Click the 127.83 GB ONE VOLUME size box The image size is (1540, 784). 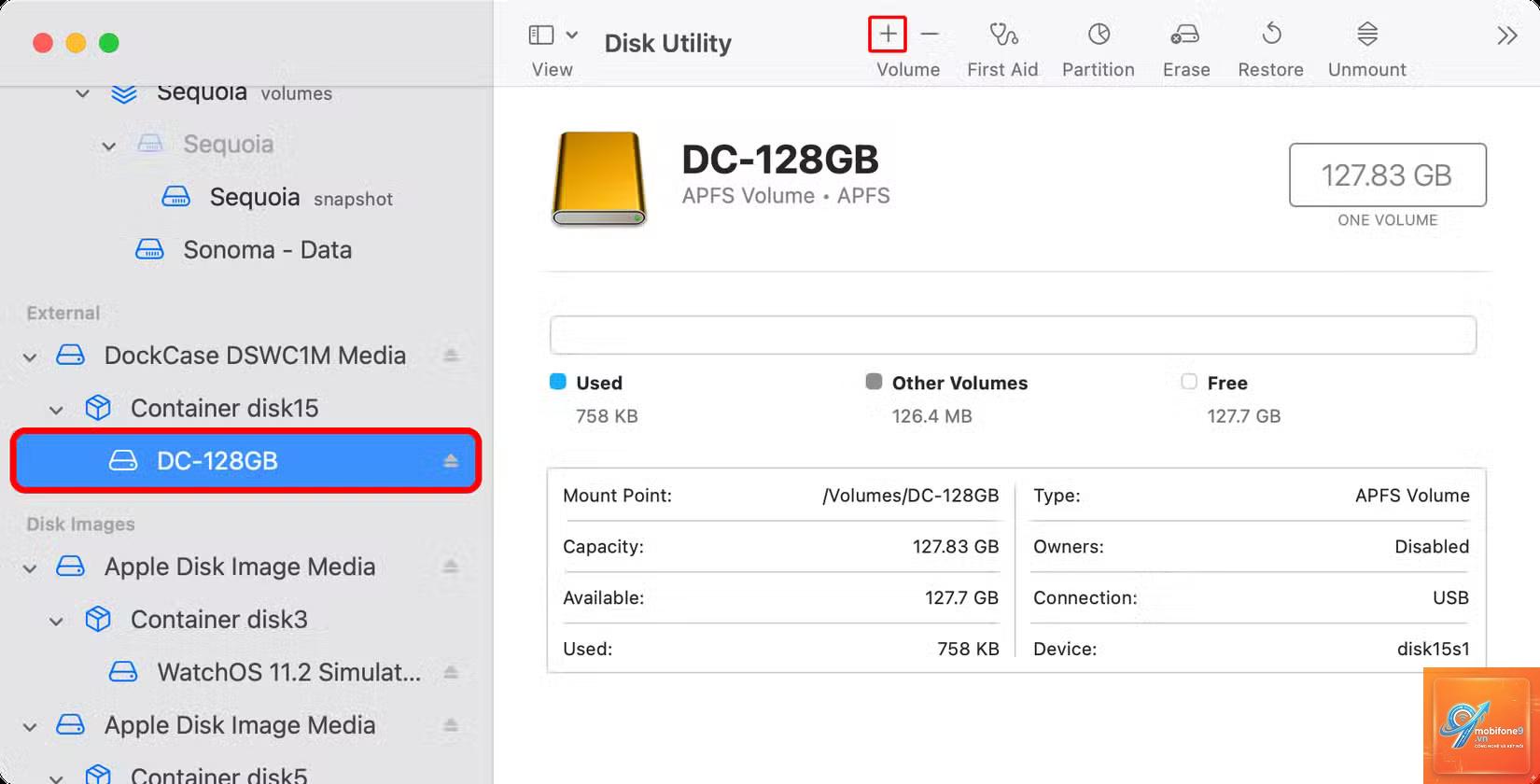coord(1387,175)
